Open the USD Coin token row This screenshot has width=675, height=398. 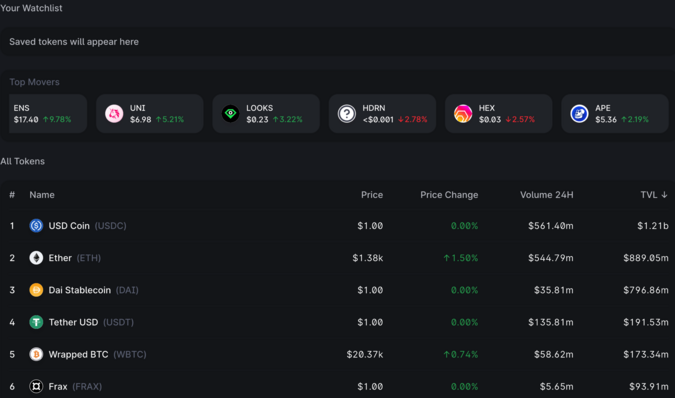[338, 225]
